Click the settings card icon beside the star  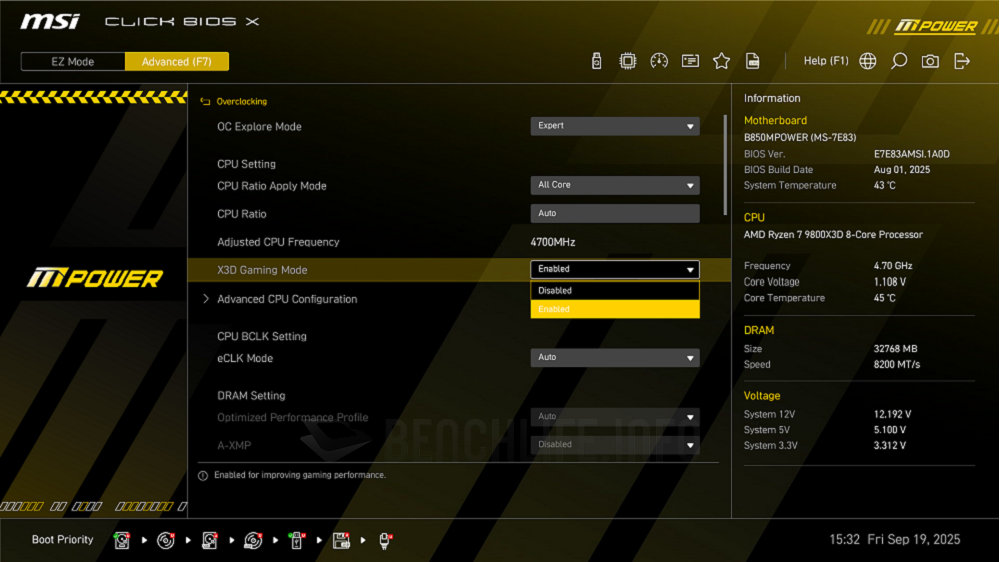[690, 61]
